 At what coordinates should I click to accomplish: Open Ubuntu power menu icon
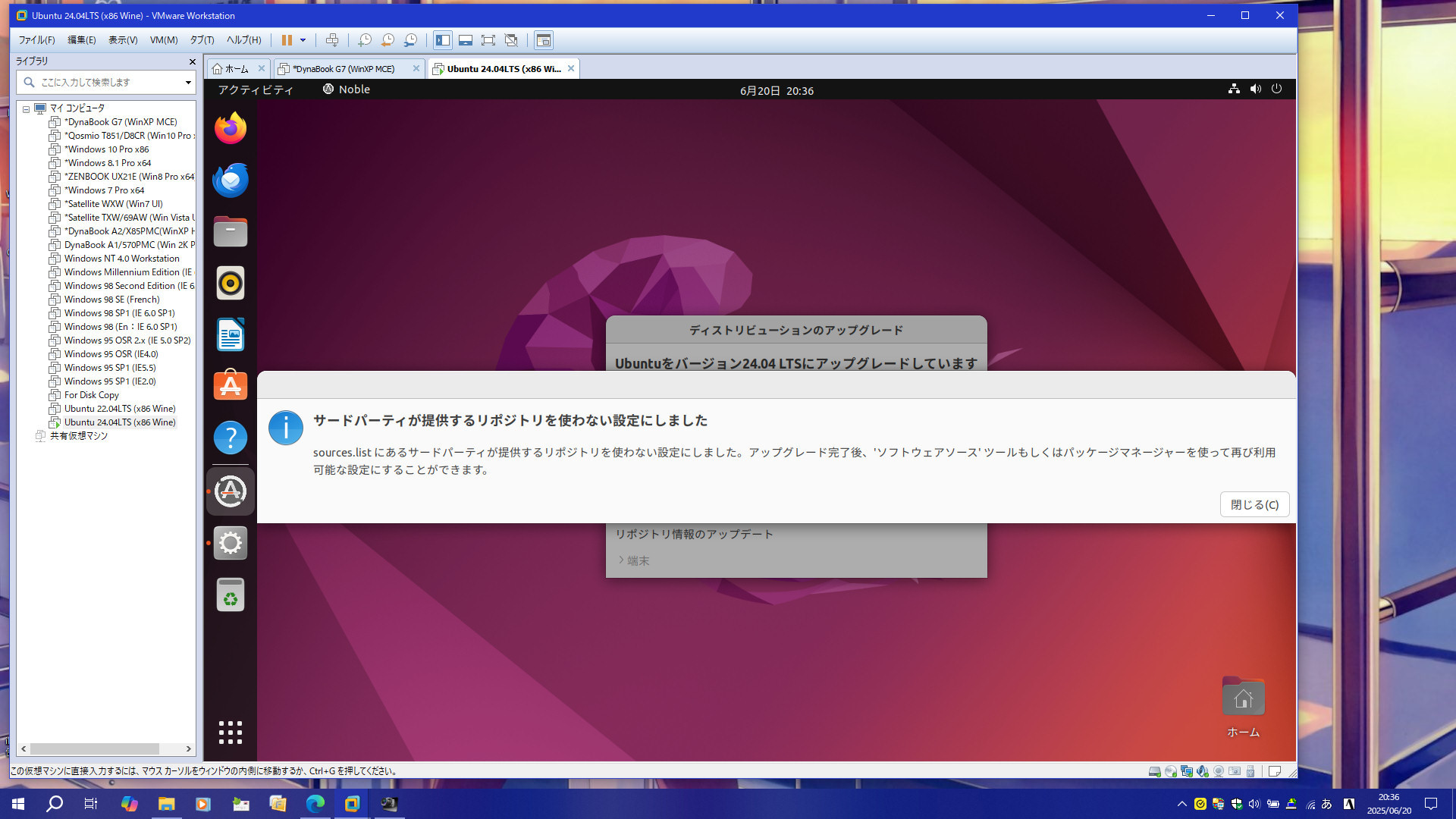1277,89
